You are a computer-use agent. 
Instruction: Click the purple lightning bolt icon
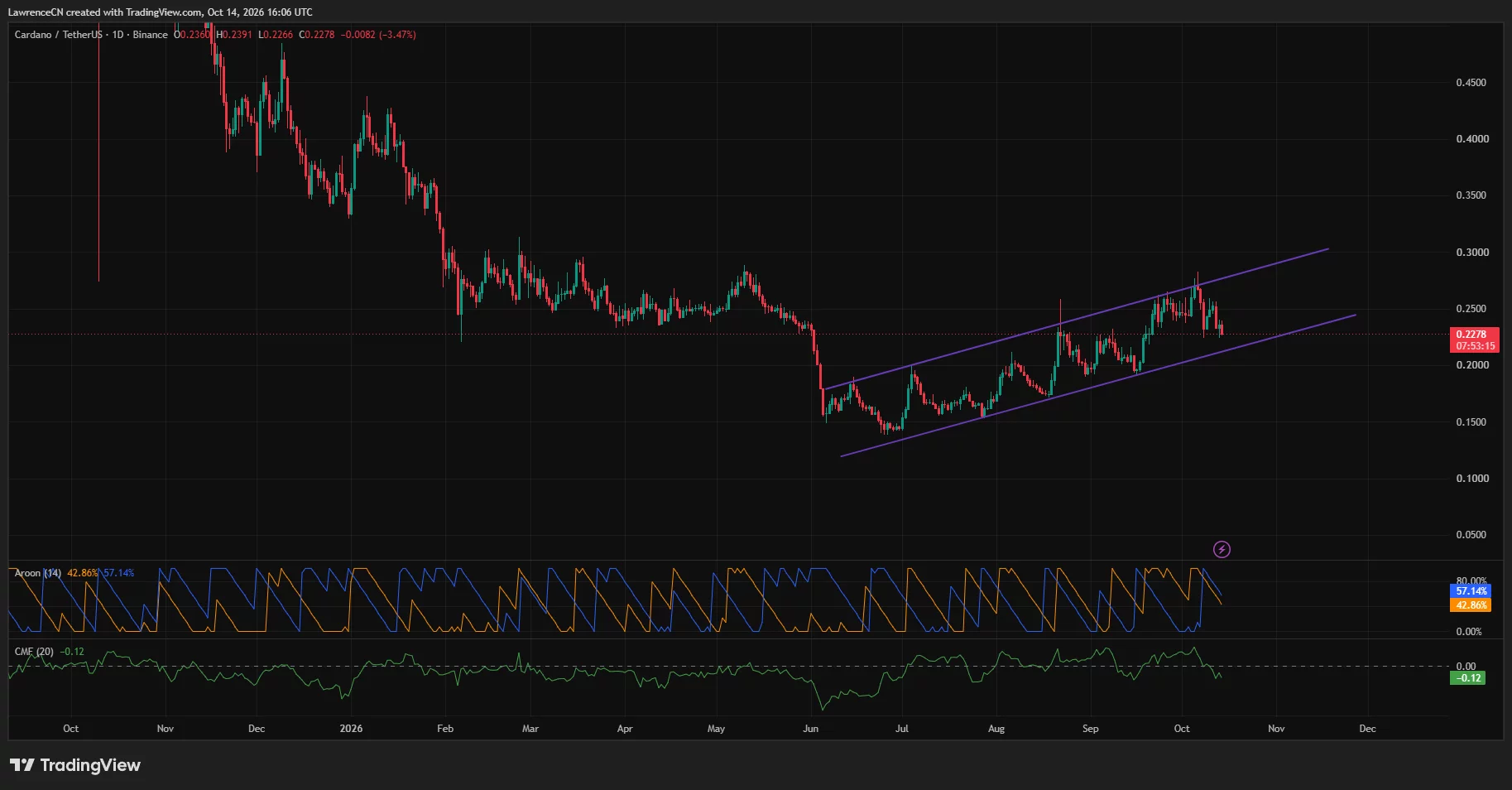tap(1222, 549)
